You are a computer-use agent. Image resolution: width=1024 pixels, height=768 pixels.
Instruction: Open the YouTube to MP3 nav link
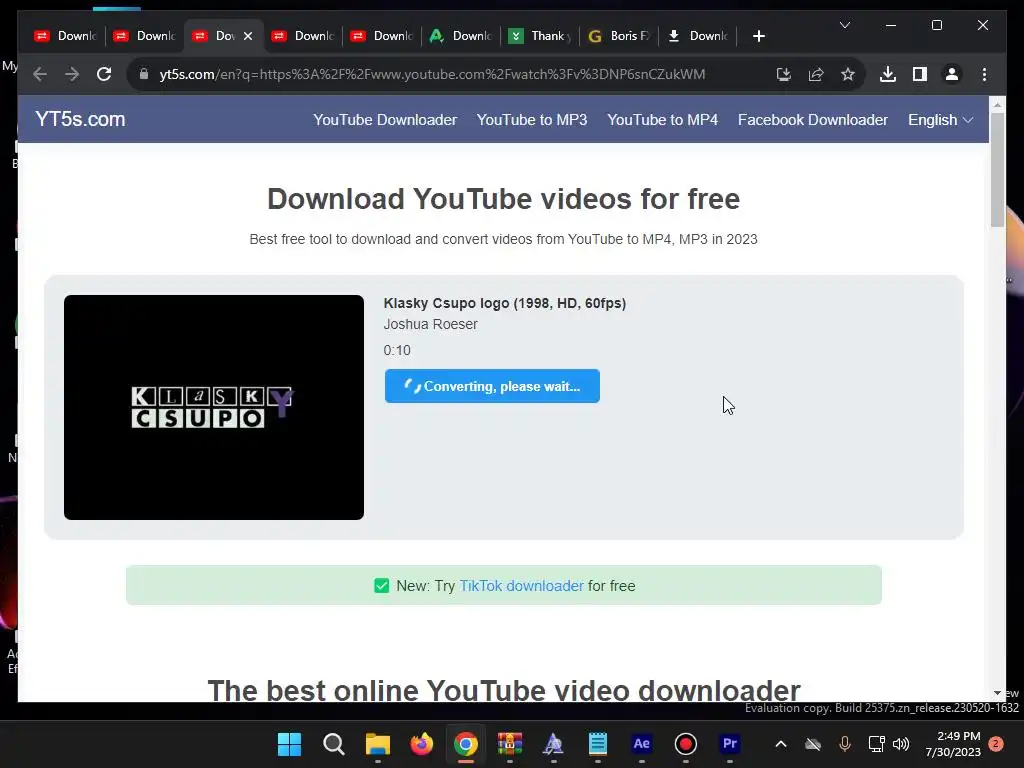click(x=532, y=120)
